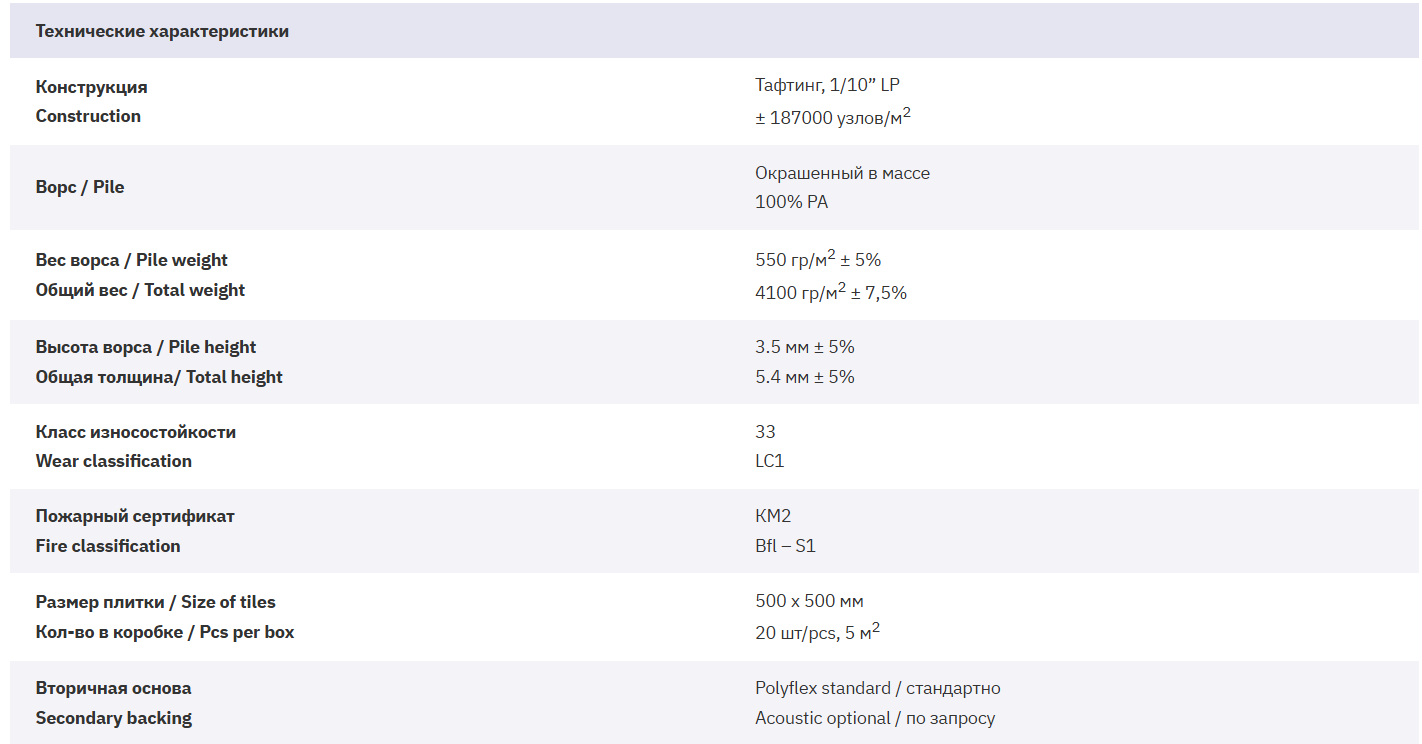Click the 'Bfl – S1' fire classification value
This screenshot has width=1422, height=744.
point(785,546)
